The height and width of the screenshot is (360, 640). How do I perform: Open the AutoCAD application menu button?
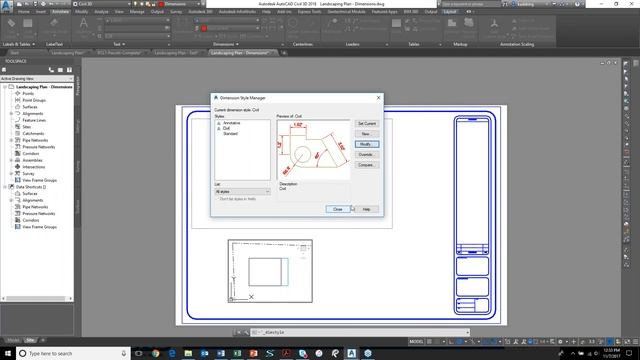coord(7,6)
